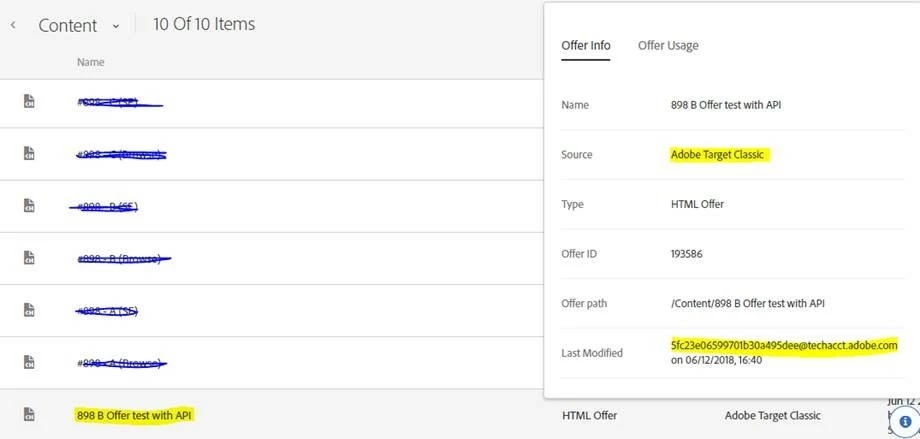The height and width of the screenshot is (439, 920).
Task: Click Adobe Target Classic in the bottom list row
Action: 772,415
